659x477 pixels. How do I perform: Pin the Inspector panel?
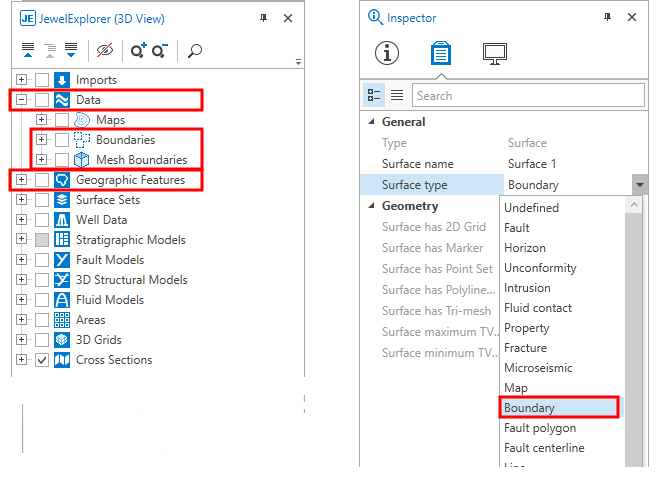(x=607, y=17)
